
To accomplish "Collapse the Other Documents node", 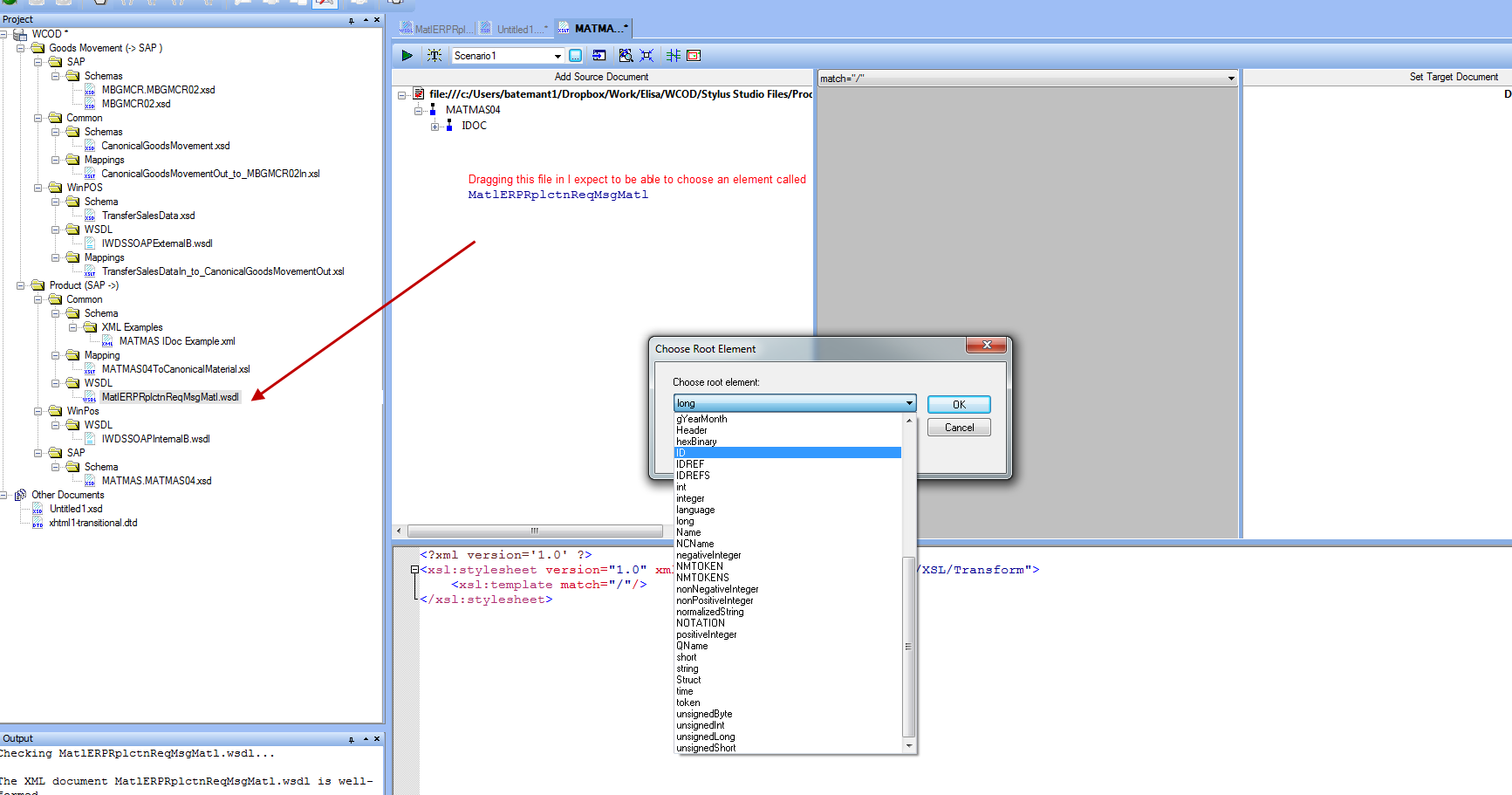I will (x=3, y=495).
